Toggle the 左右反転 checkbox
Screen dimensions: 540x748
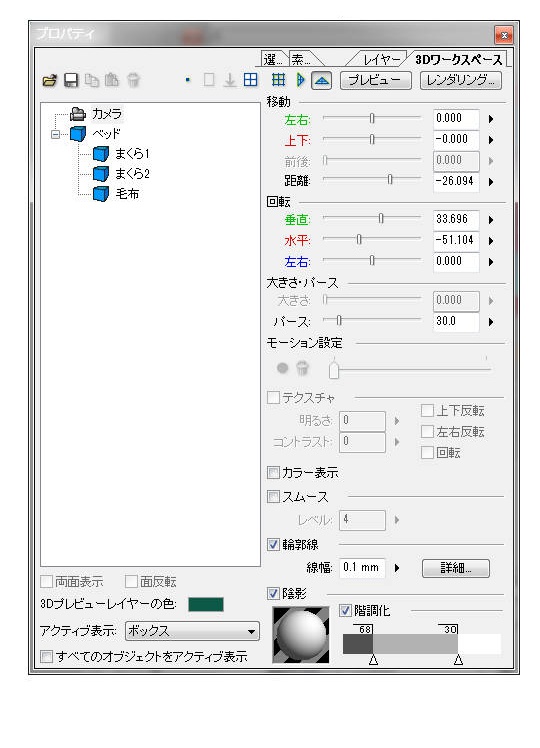[x=427, y=432]
